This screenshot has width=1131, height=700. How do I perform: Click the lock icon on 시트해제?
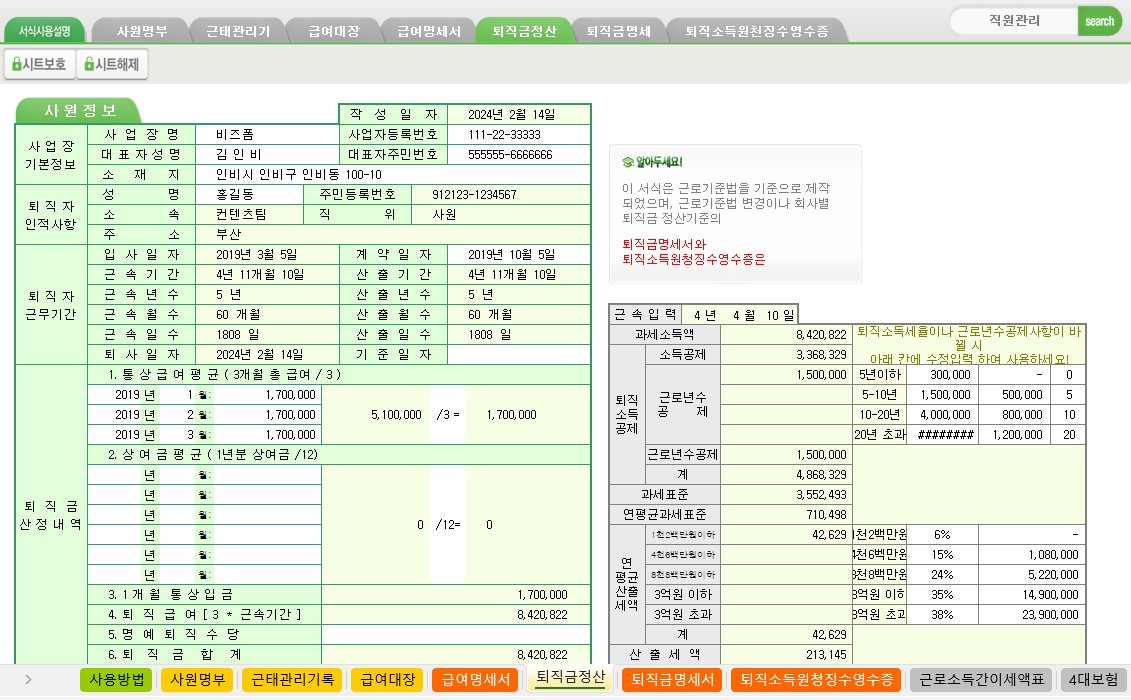(89, 64)
